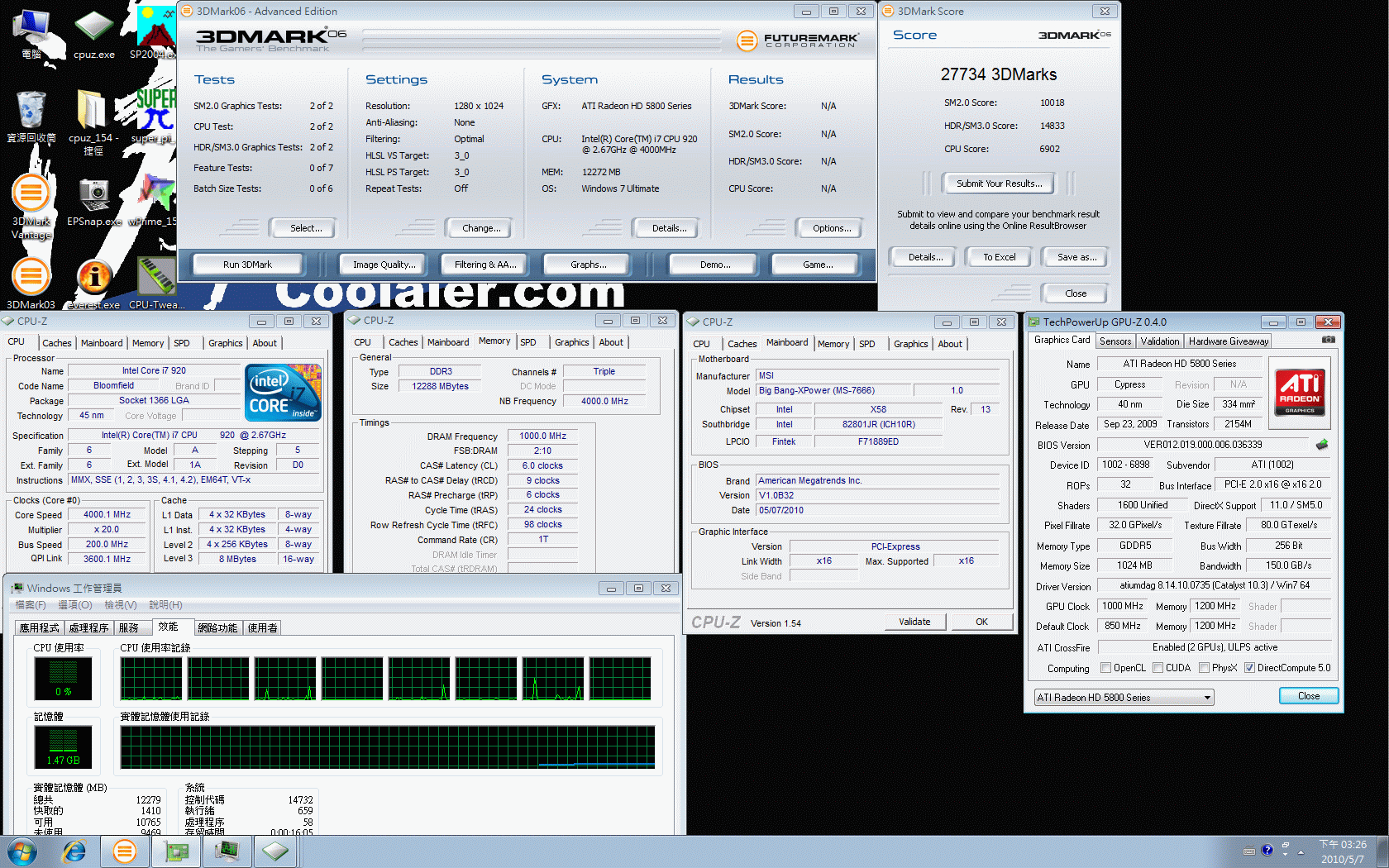Click the GPU-Z taskbar button
This screenshot has height=868, width=1389.
[176, 851]
